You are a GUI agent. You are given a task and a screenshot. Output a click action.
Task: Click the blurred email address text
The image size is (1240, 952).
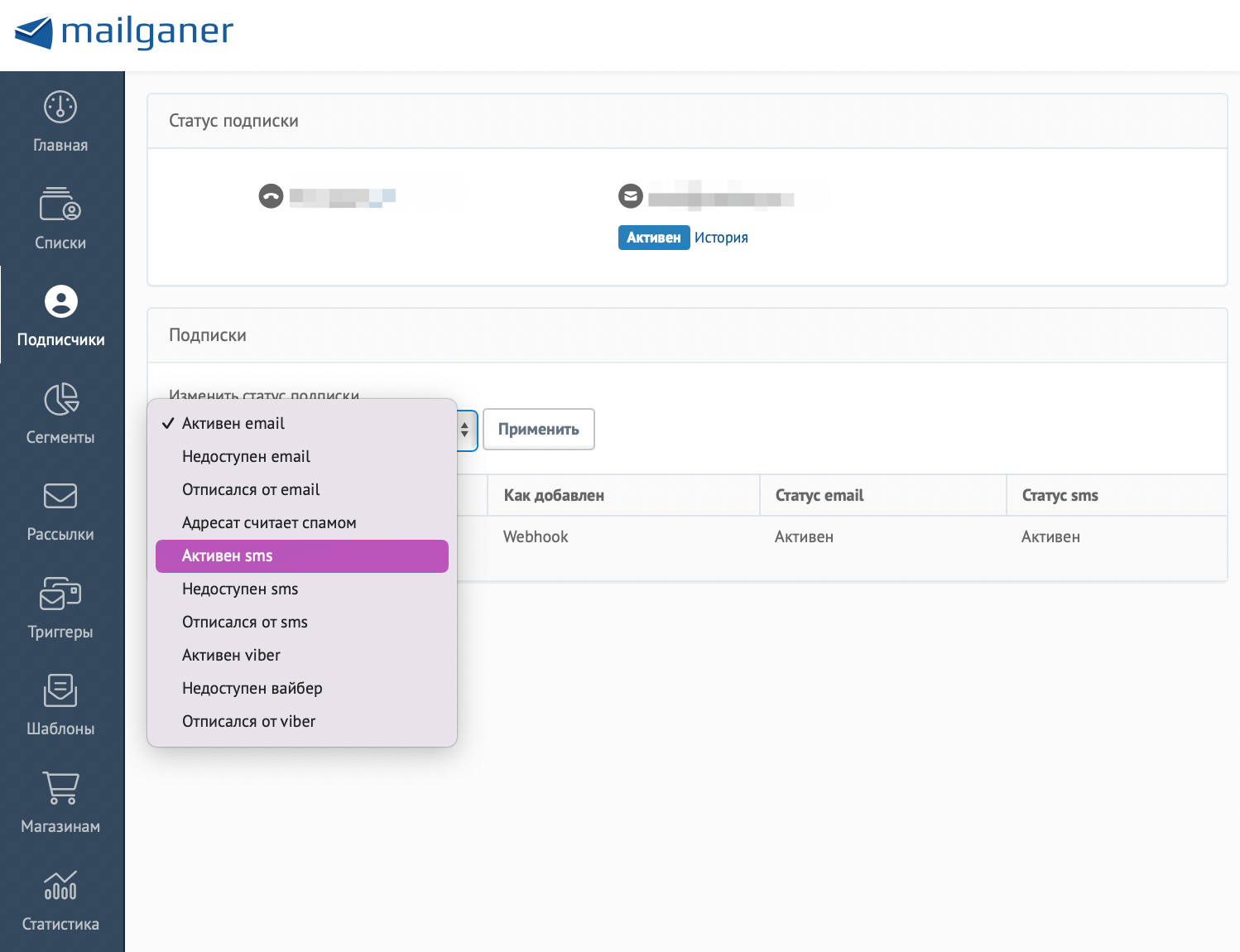721,197
